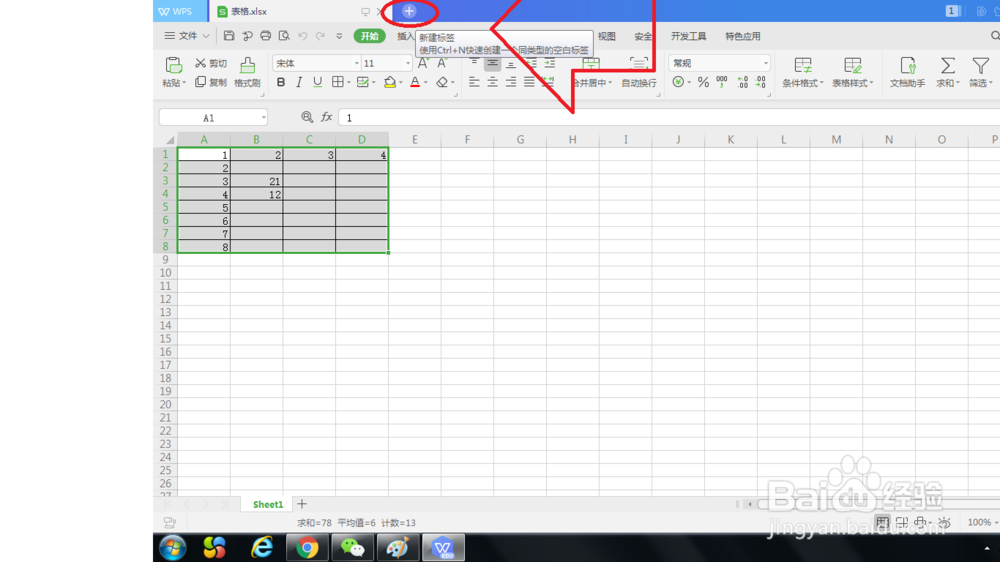Select the column F header

coord(467,139)
